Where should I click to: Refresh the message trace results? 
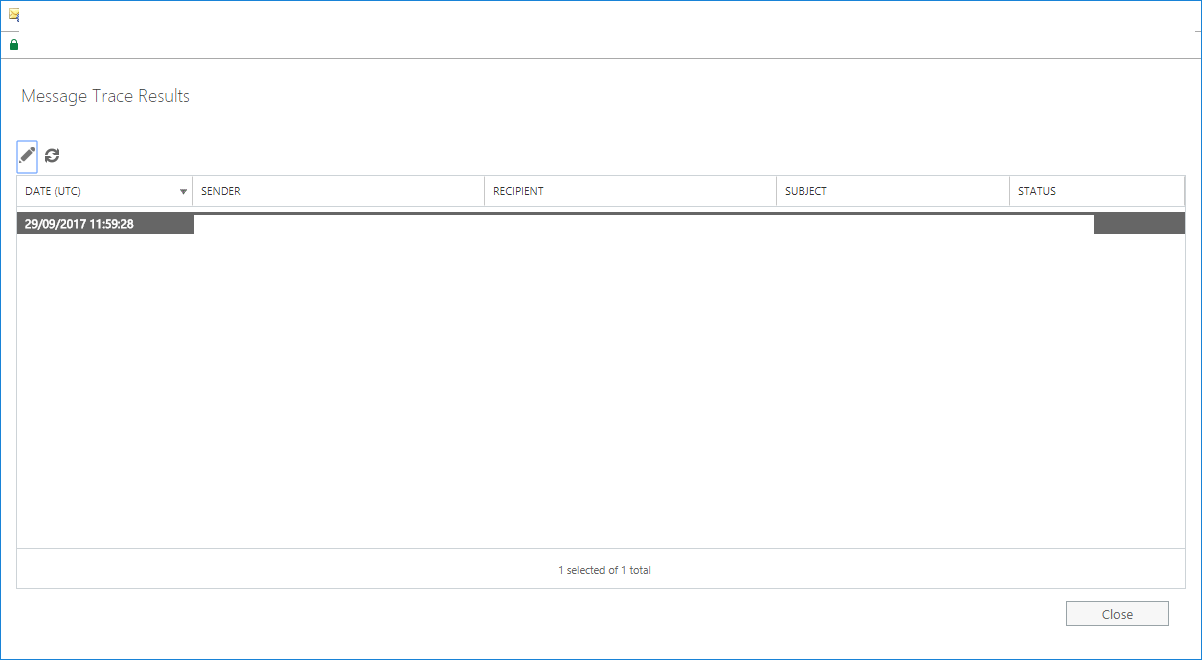[x=52, y=156]
